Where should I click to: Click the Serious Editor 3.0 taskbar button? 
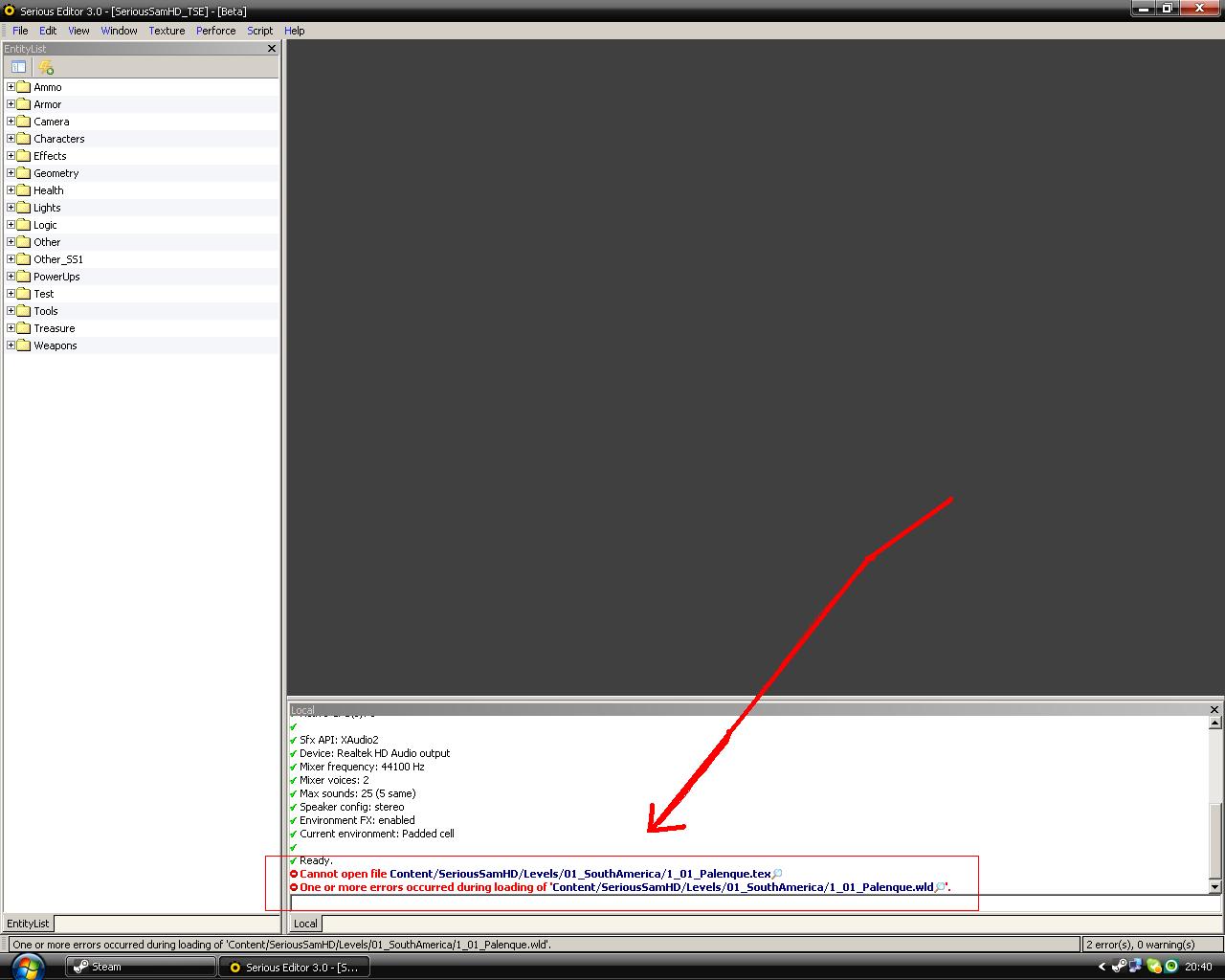[295, 967]
